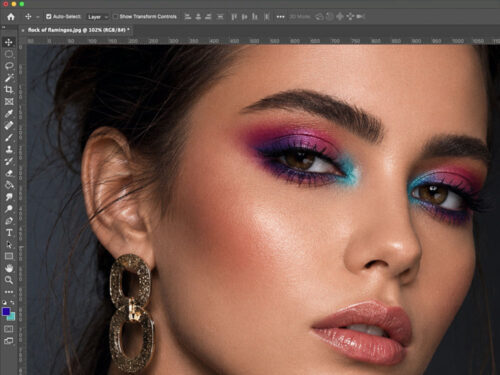
Task: Align right edges in options bar
Action: [x=208, y=16]
